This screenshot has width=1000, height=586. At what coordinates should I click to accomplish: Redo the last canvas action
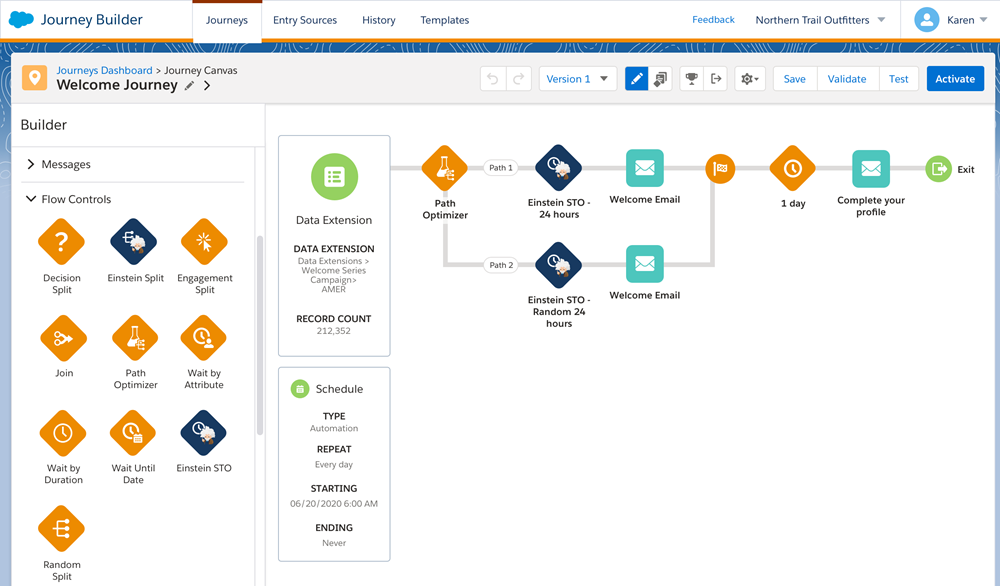click(x=518, y=78)
